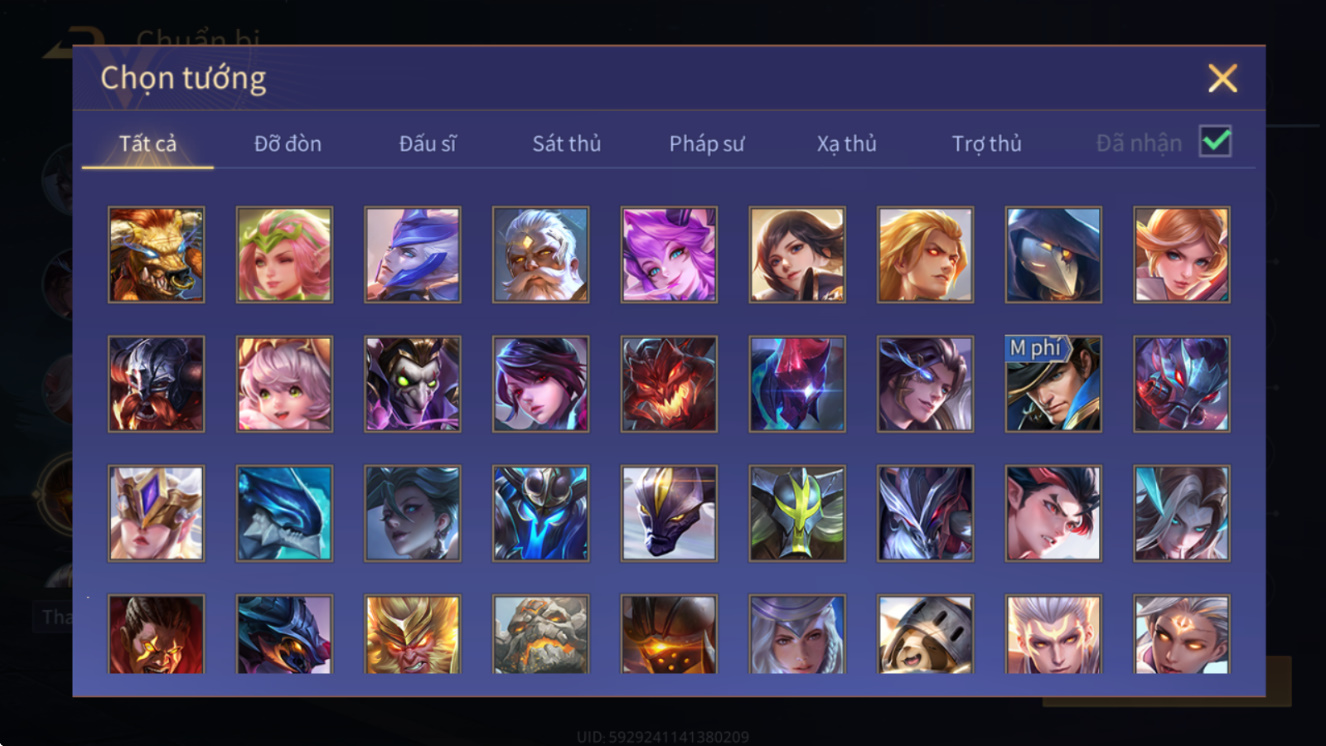Pick the red demon face hero

(x=669, y=384)
